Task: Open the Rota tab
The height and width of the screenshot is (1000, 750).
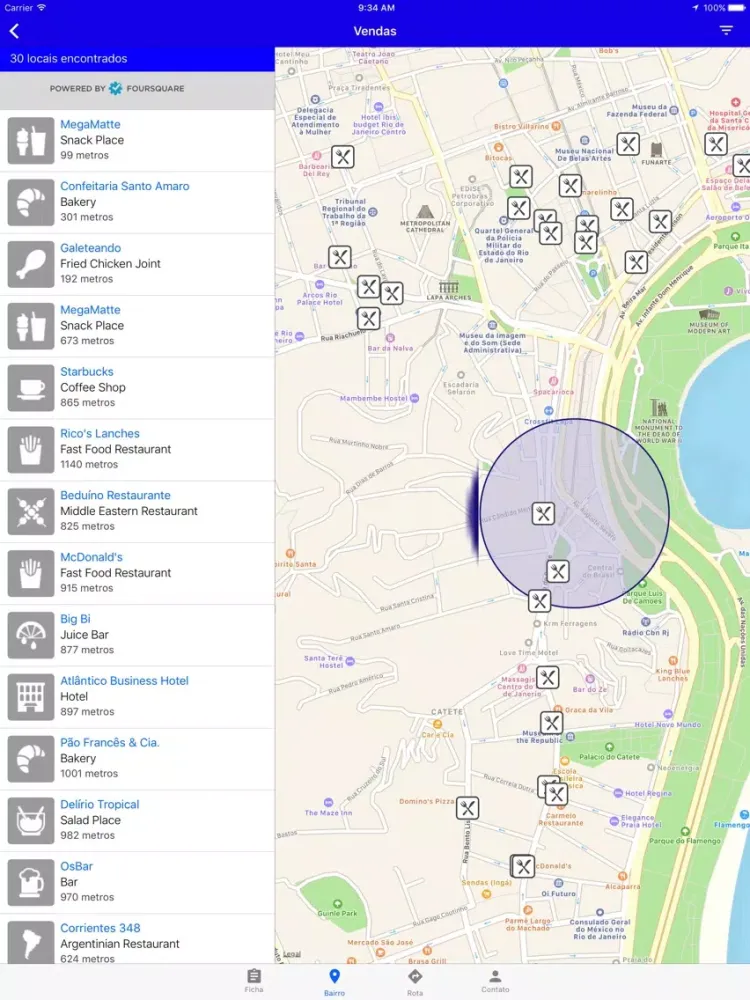Action: (x=415, y=982)
